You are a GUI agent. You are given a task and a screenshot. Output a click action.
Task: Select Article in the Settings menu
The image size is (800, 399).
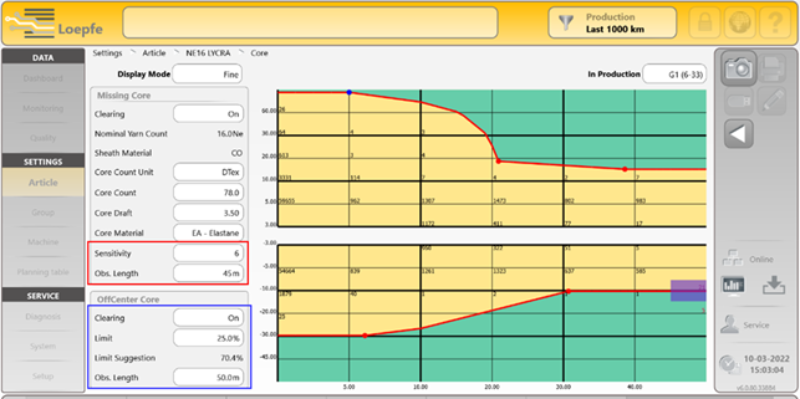(x=43, y=183)
